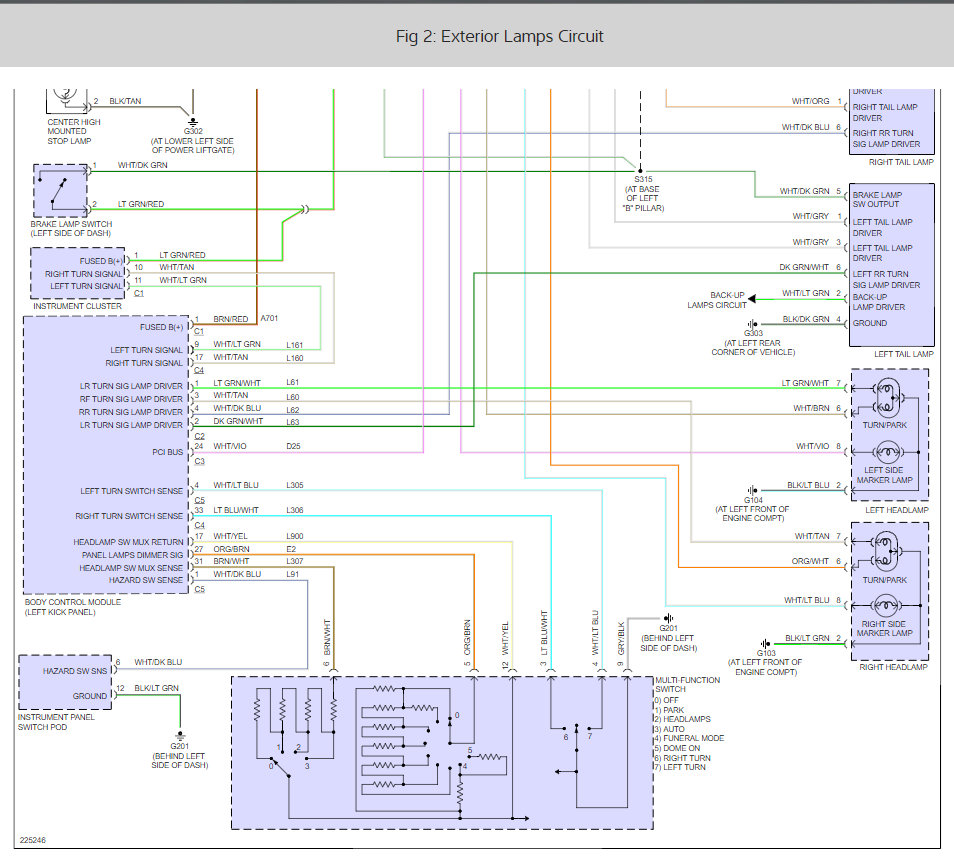This screenshot has height=856, width=954.
Task: Click the G104 ground symbol
Action: [753, 490]
